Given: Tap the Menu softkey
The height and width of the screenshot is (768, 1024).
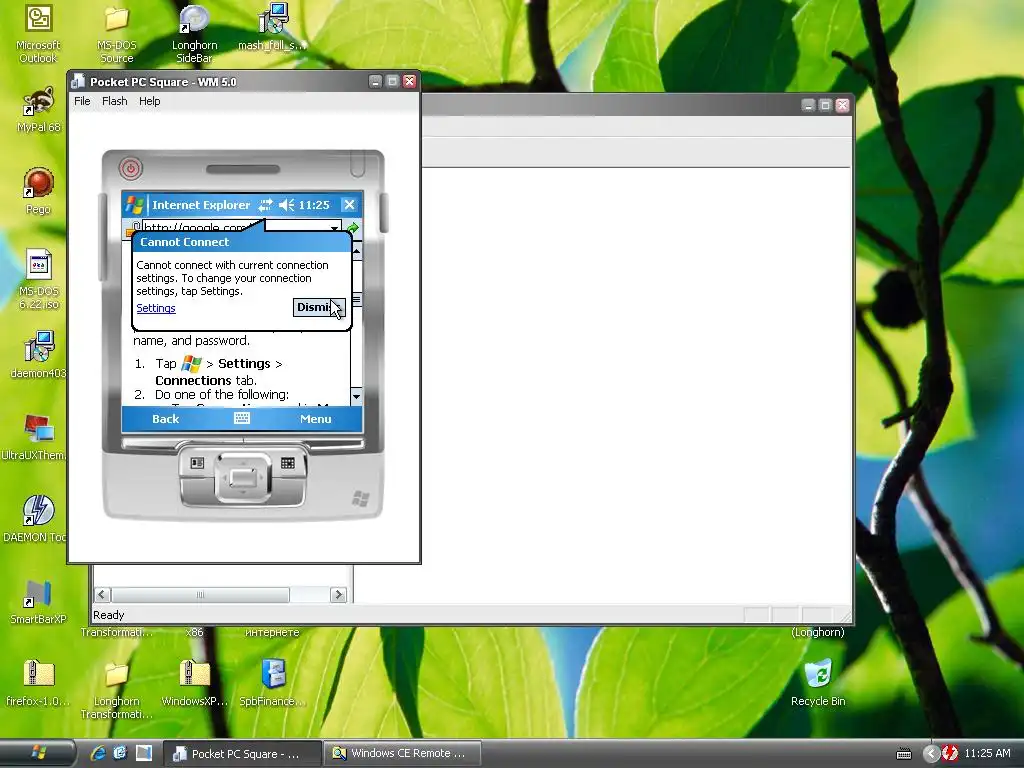Looking at the screenshot, I should (315, 419).
